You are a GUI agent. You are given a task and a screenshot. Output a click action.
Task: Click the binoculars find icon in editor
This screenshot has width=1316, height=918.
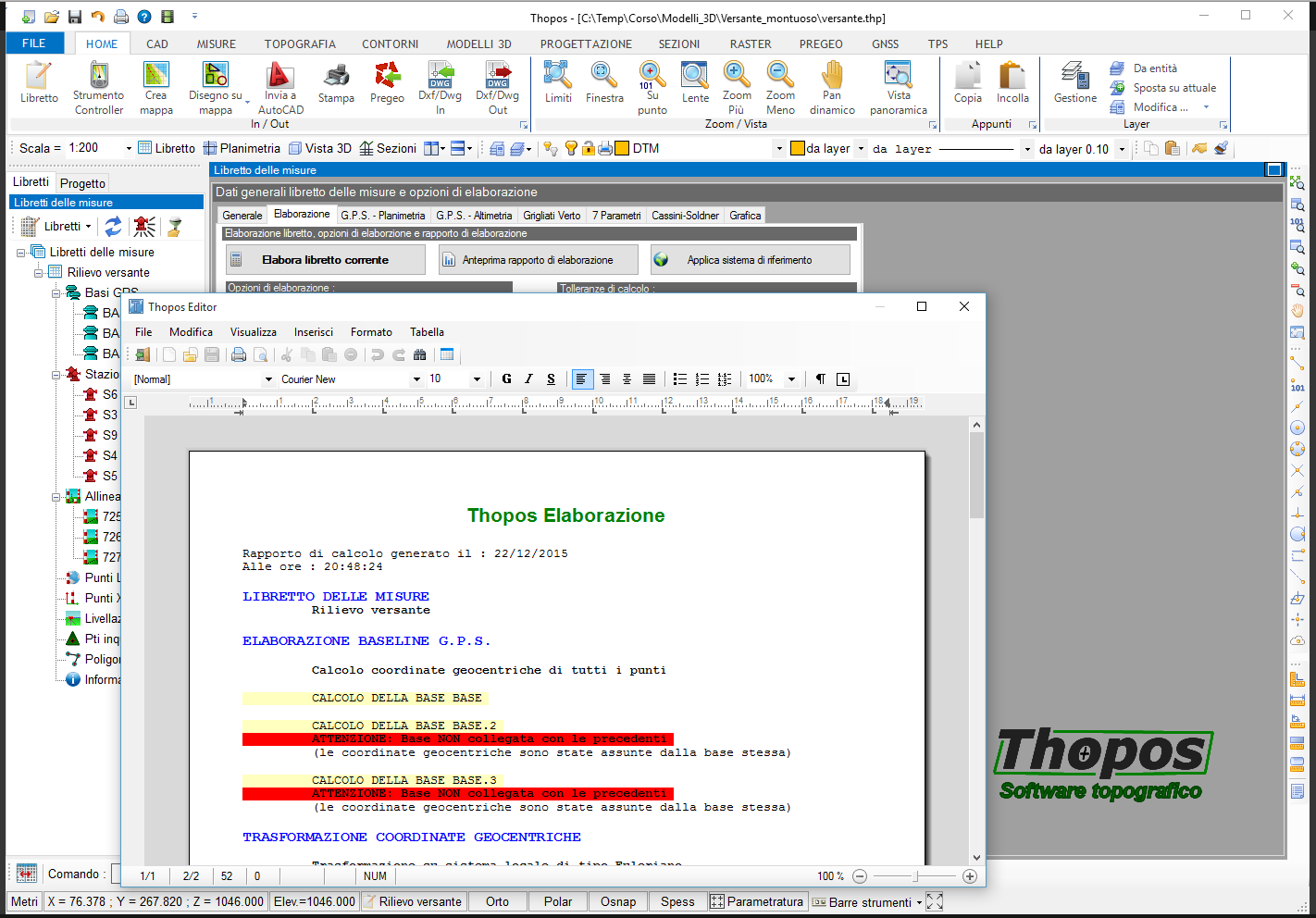[x=420, y=354]
